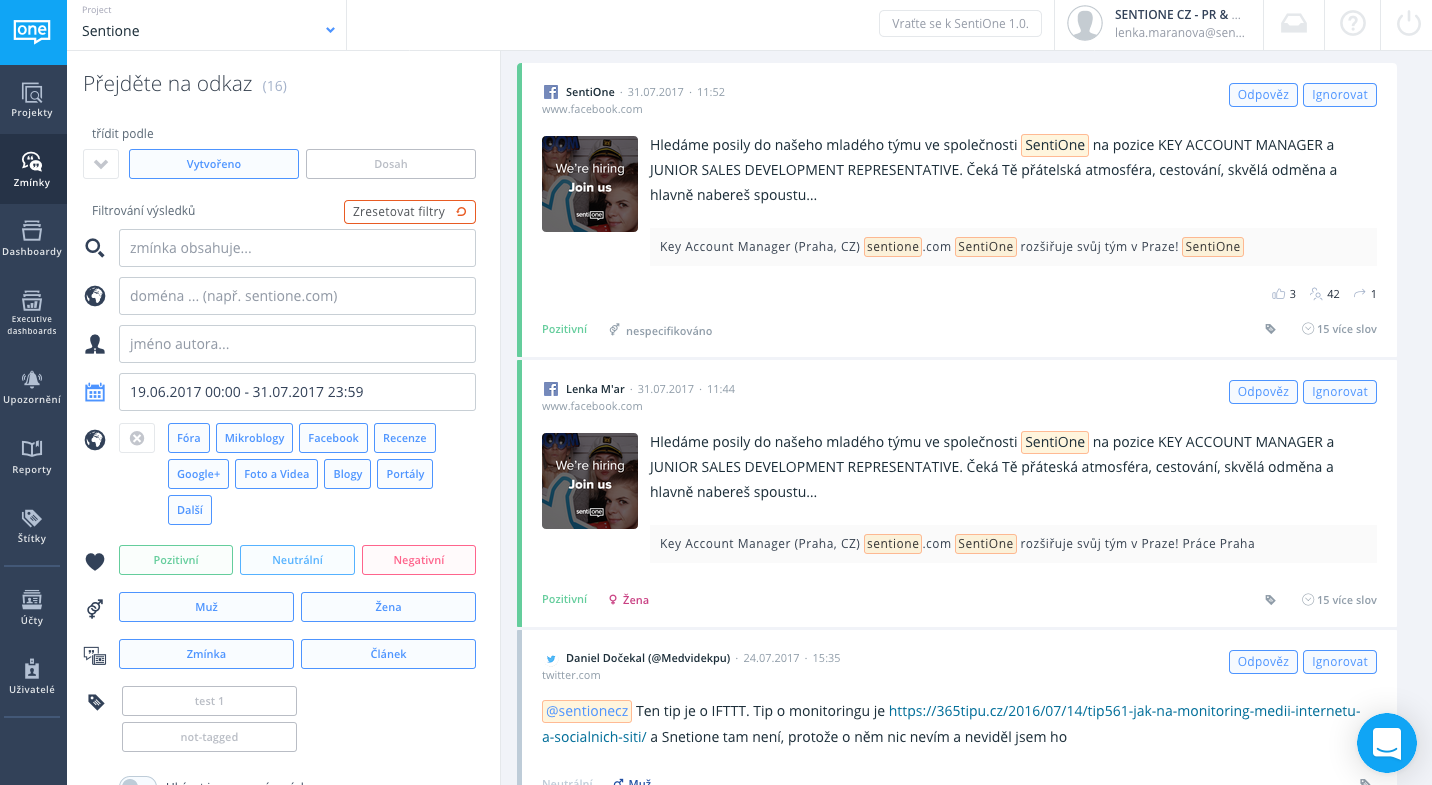Toggle the Pozitivní sentiment filter
Image resolution: width=1432 pixels, height=785 pixels.
(176, 560)
